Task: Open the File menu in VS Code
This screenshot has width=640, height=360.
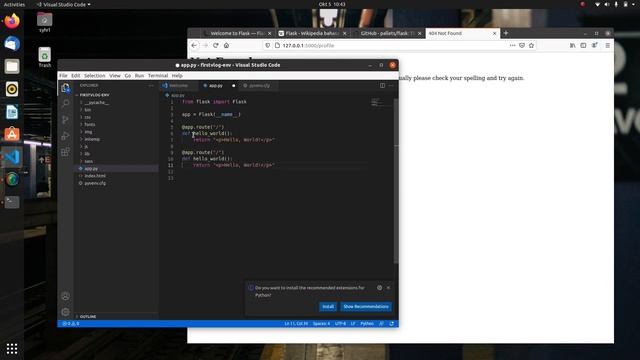Action: pyautogui.click(x=63, y=76)
